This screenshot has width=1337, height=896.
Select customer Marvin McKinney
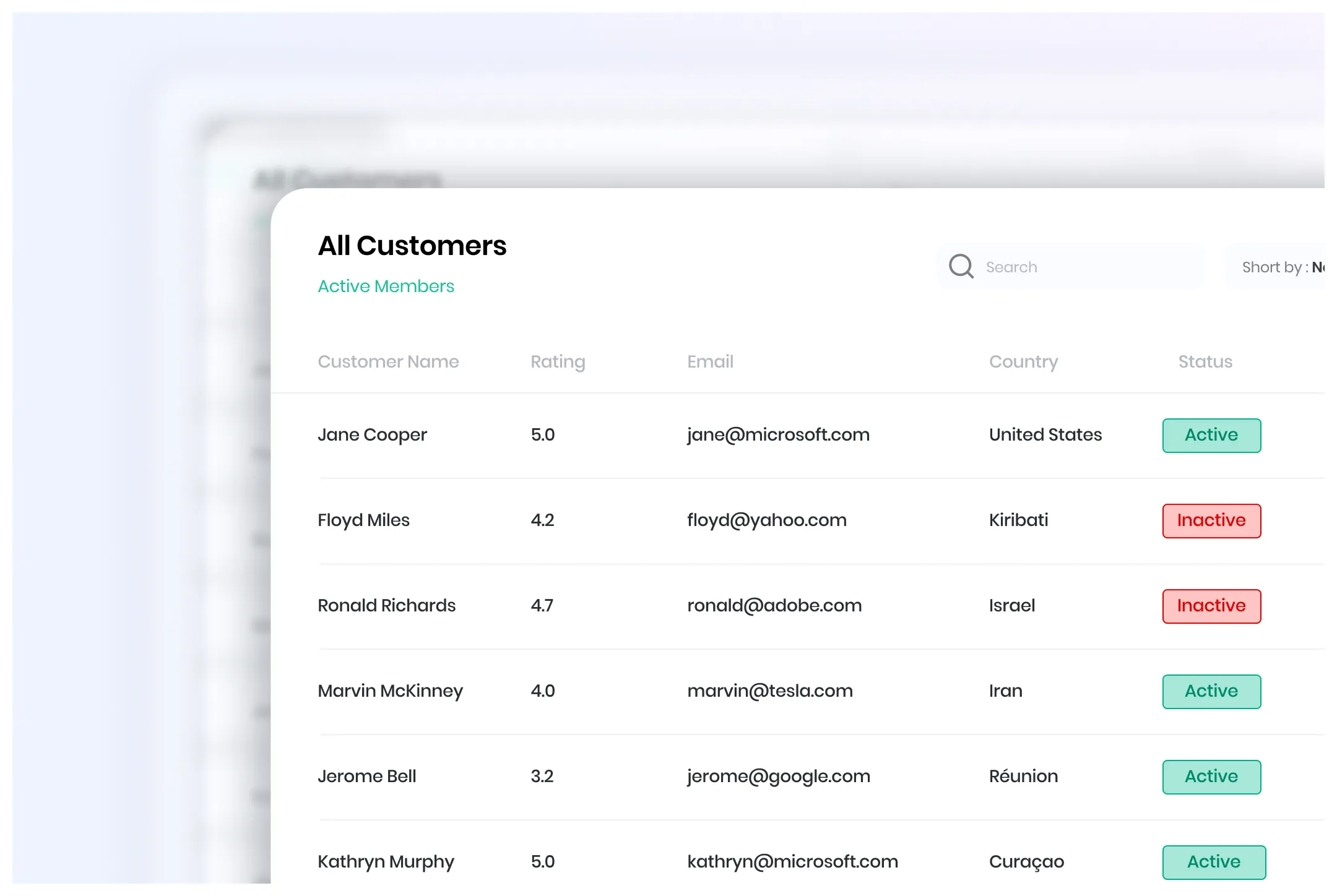pyautogui.click(x=390, y=691)
